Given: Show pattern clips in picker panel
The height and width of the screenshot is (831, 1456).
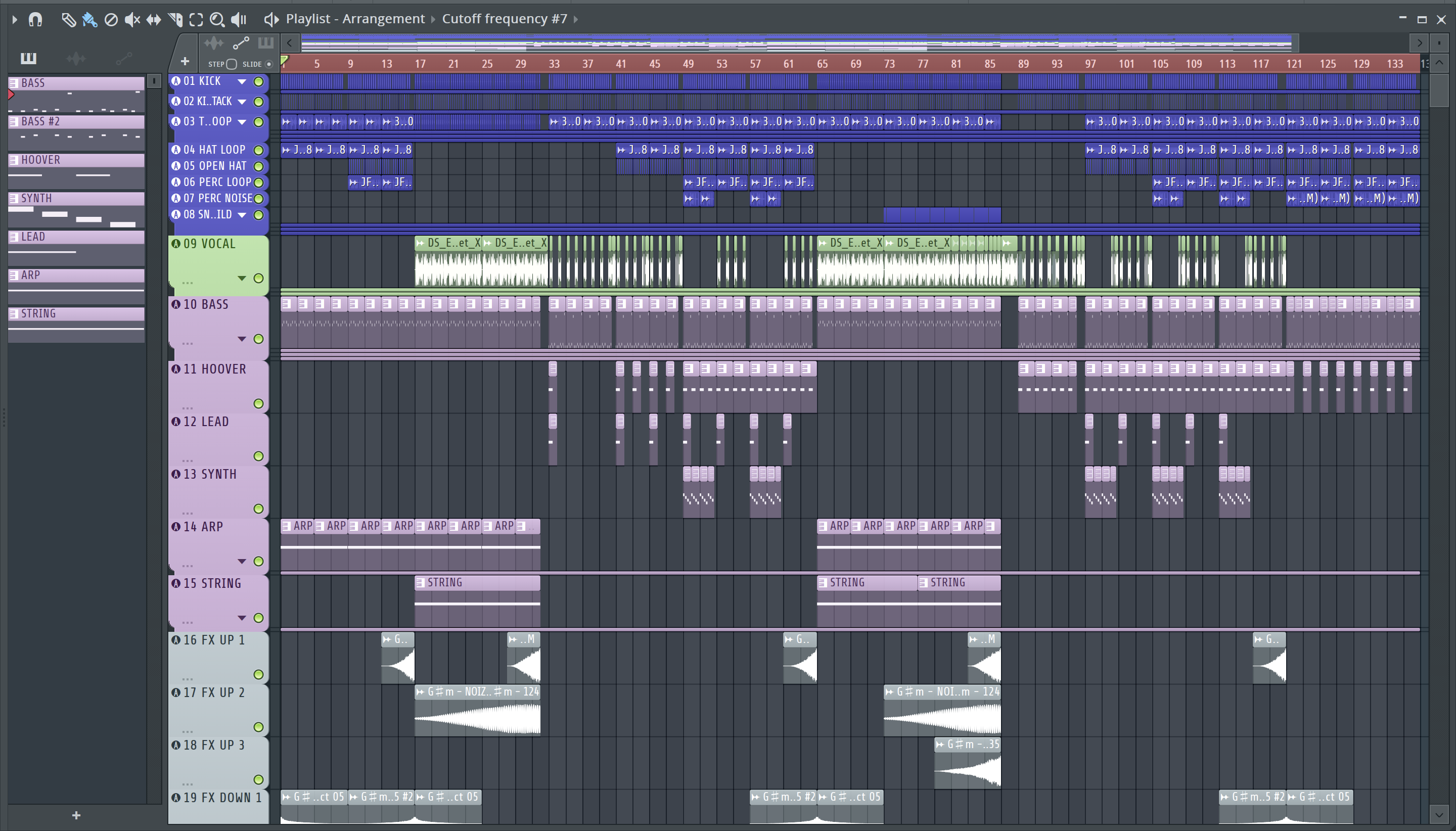Looking at the screenshot, I should tap(28, 58).
